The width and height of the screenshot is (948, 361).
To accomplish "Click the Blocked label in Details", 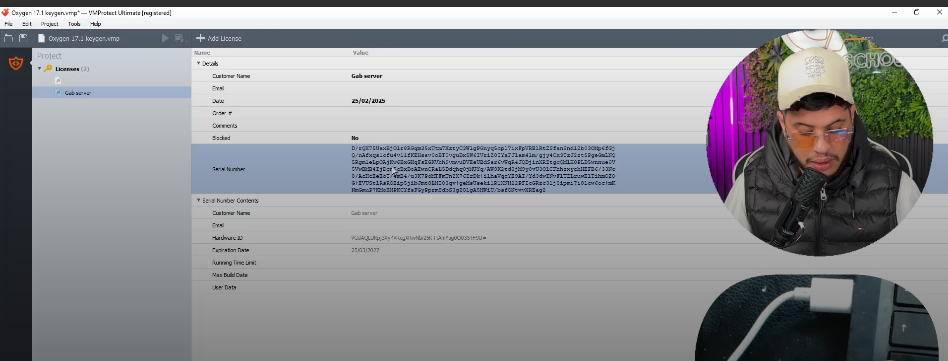I will (x=221, y=138).
